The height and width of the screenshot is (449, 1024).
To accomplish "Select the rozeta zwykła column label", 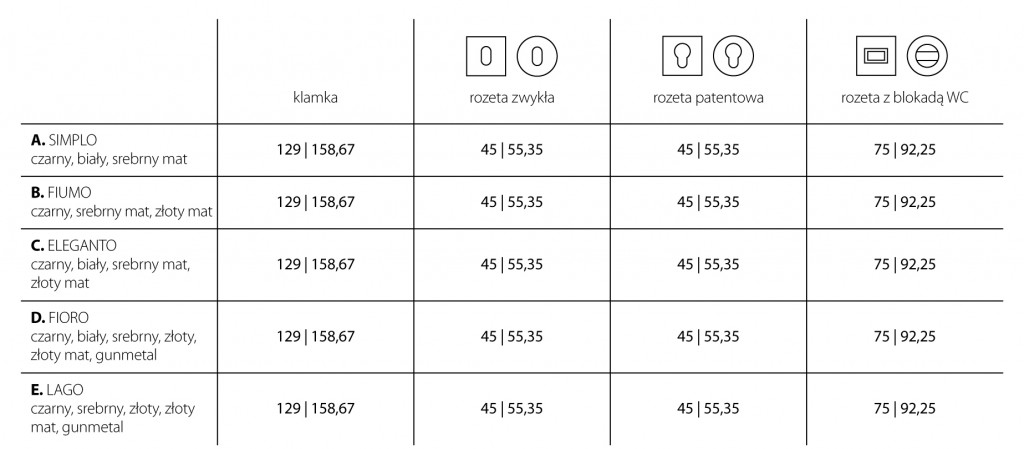I will [x=512, y=99].
